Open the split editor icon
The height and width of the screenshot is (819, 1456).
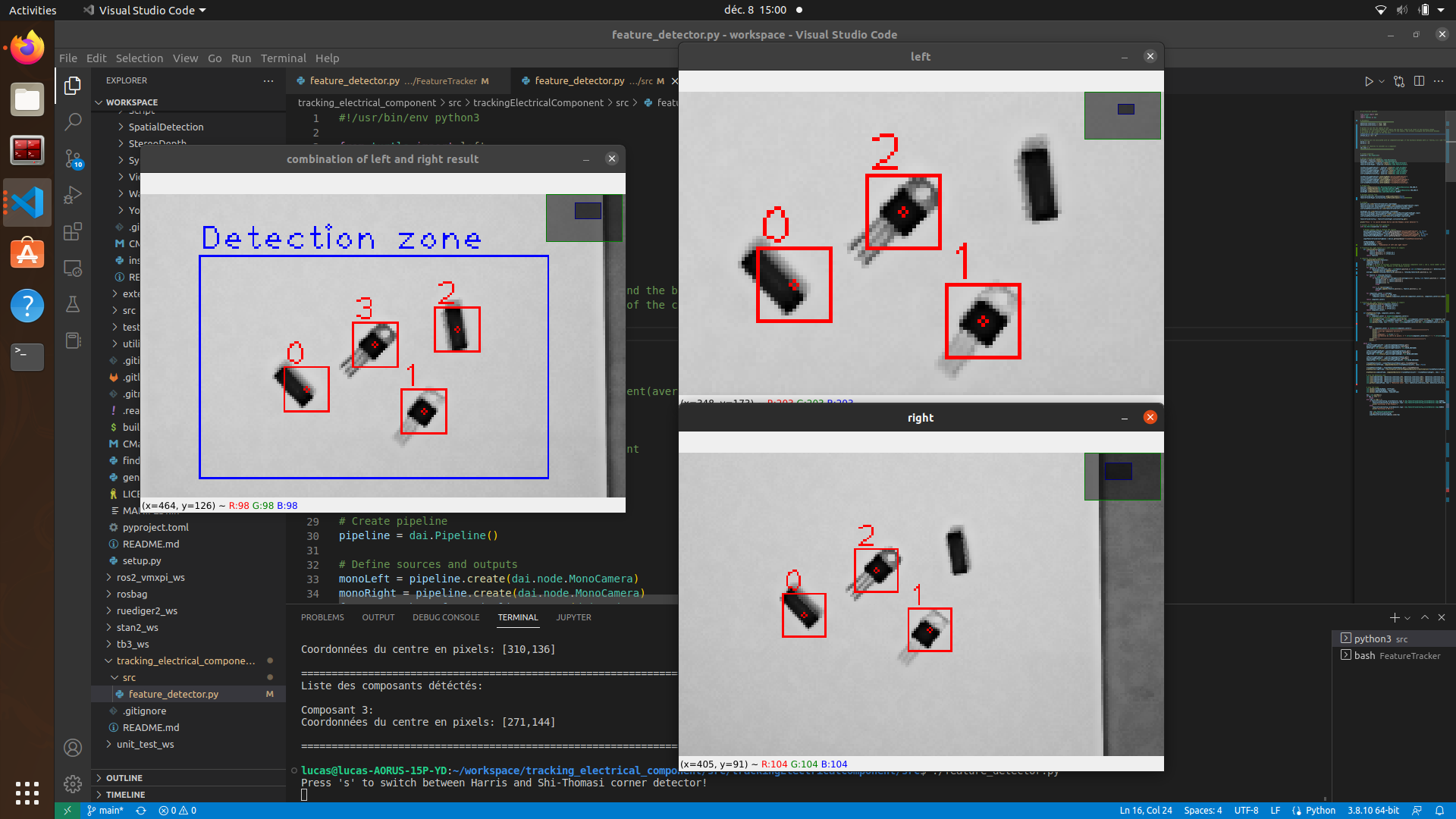pos(1419,81)
